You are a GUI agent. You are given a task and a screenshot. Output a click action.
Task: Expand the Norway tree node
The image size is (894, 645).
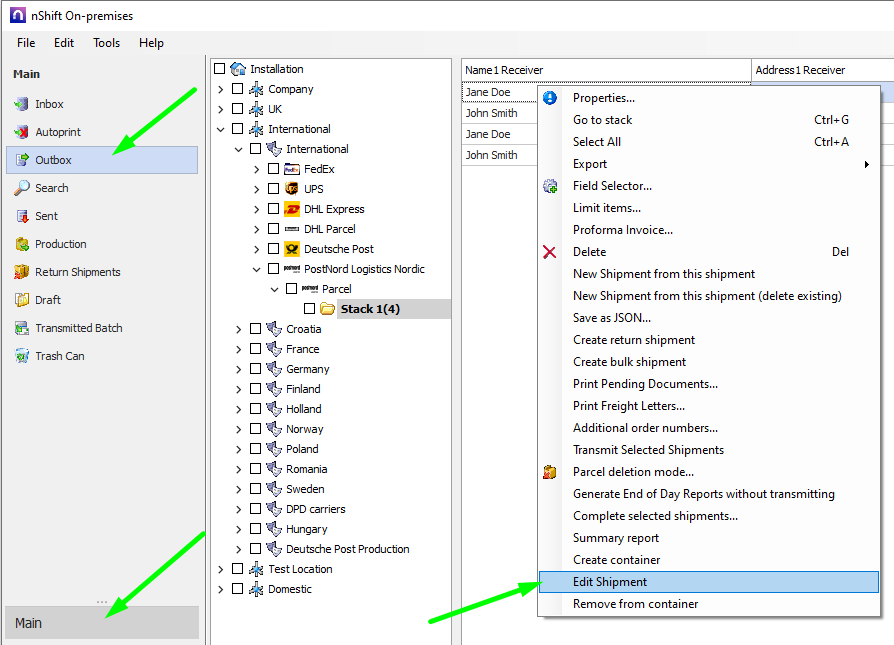coord(238,429)
